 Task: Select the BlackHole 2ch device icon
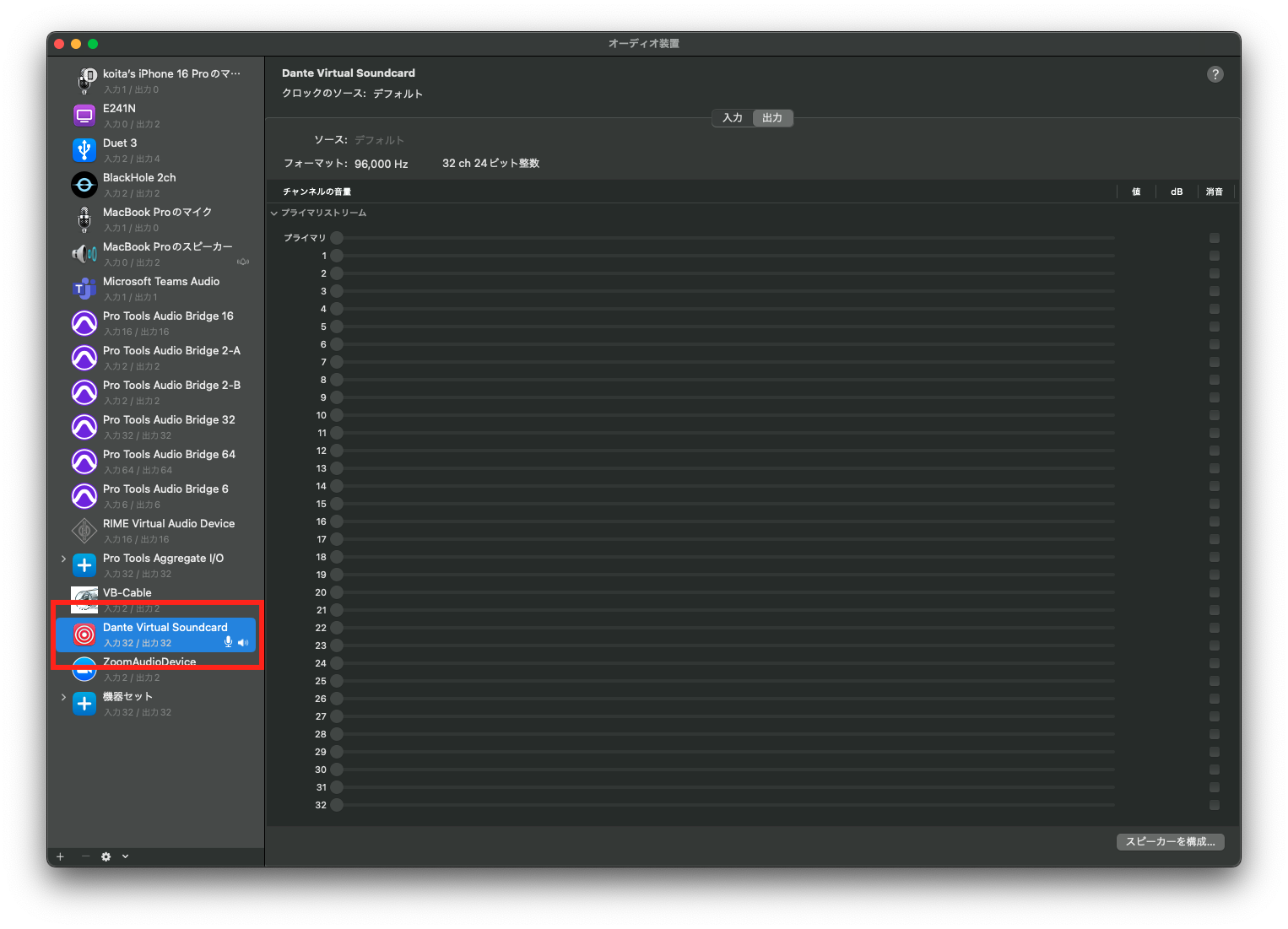point(84,185)
